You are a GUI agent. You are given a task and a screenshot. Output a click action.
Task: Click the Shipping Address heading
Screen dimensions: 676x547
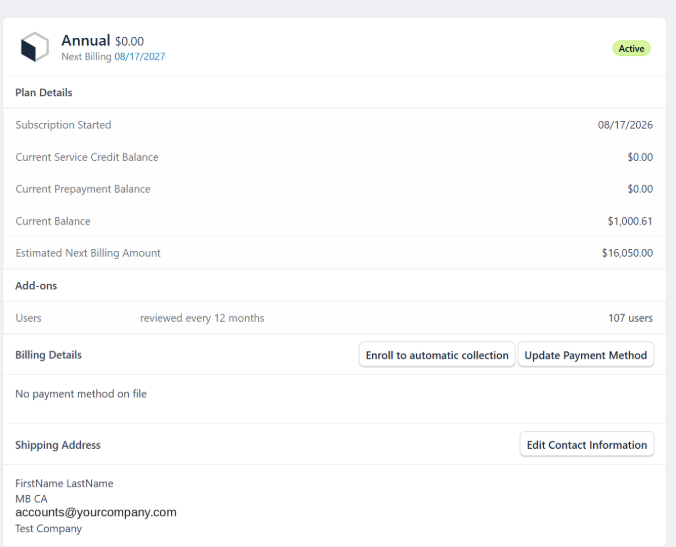(58, 445)
